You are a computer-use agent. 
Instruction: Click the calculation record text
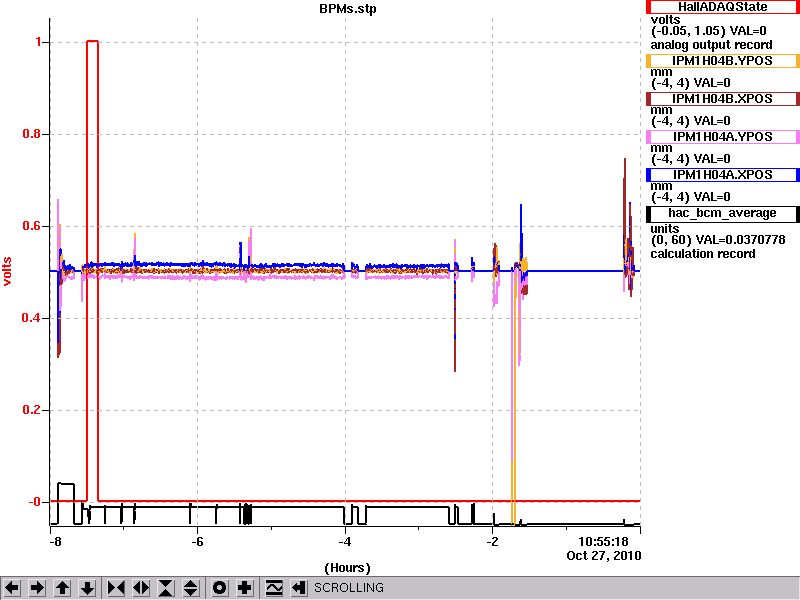tap(703, 254)
